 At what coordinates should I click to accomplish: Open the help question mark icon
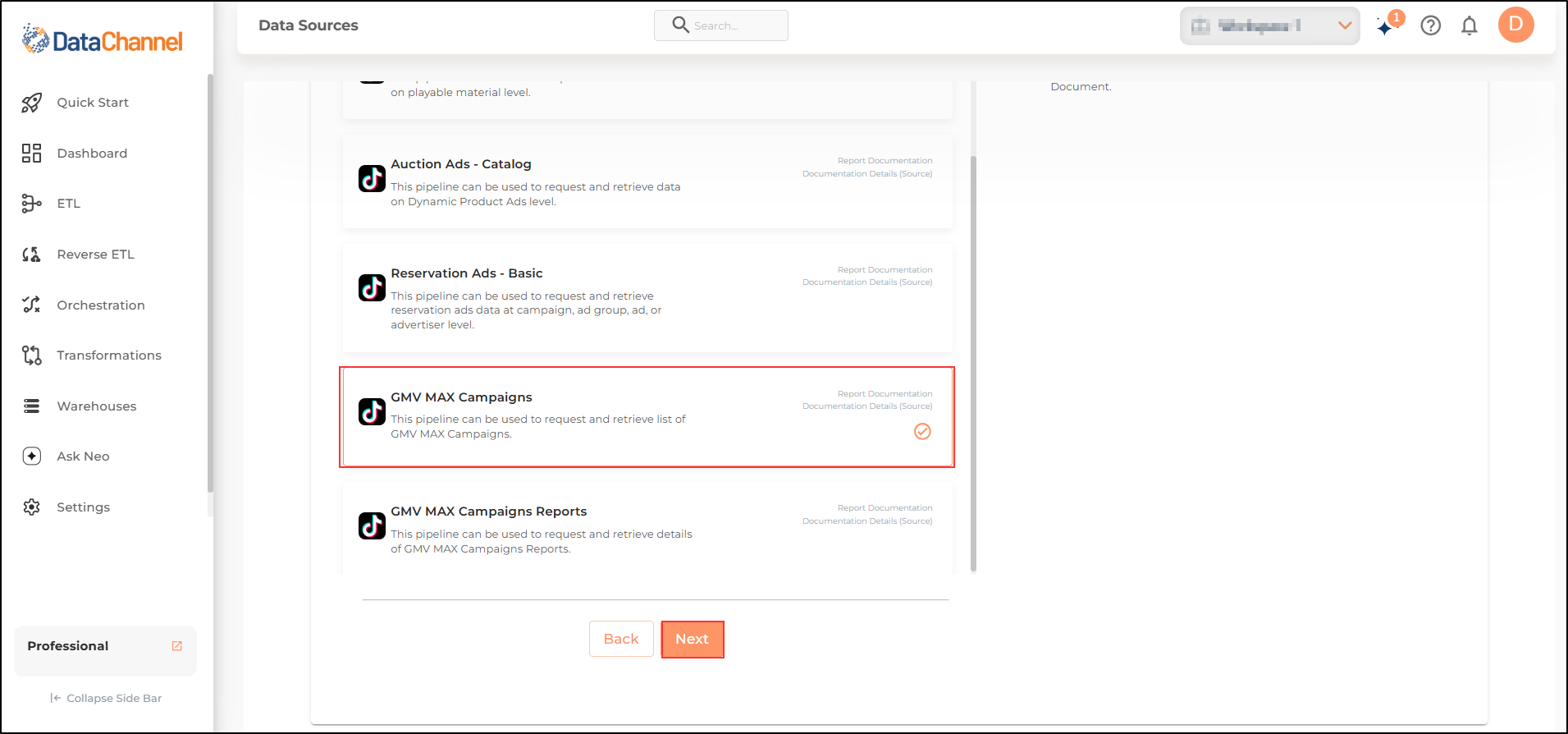click(1431, 25)
